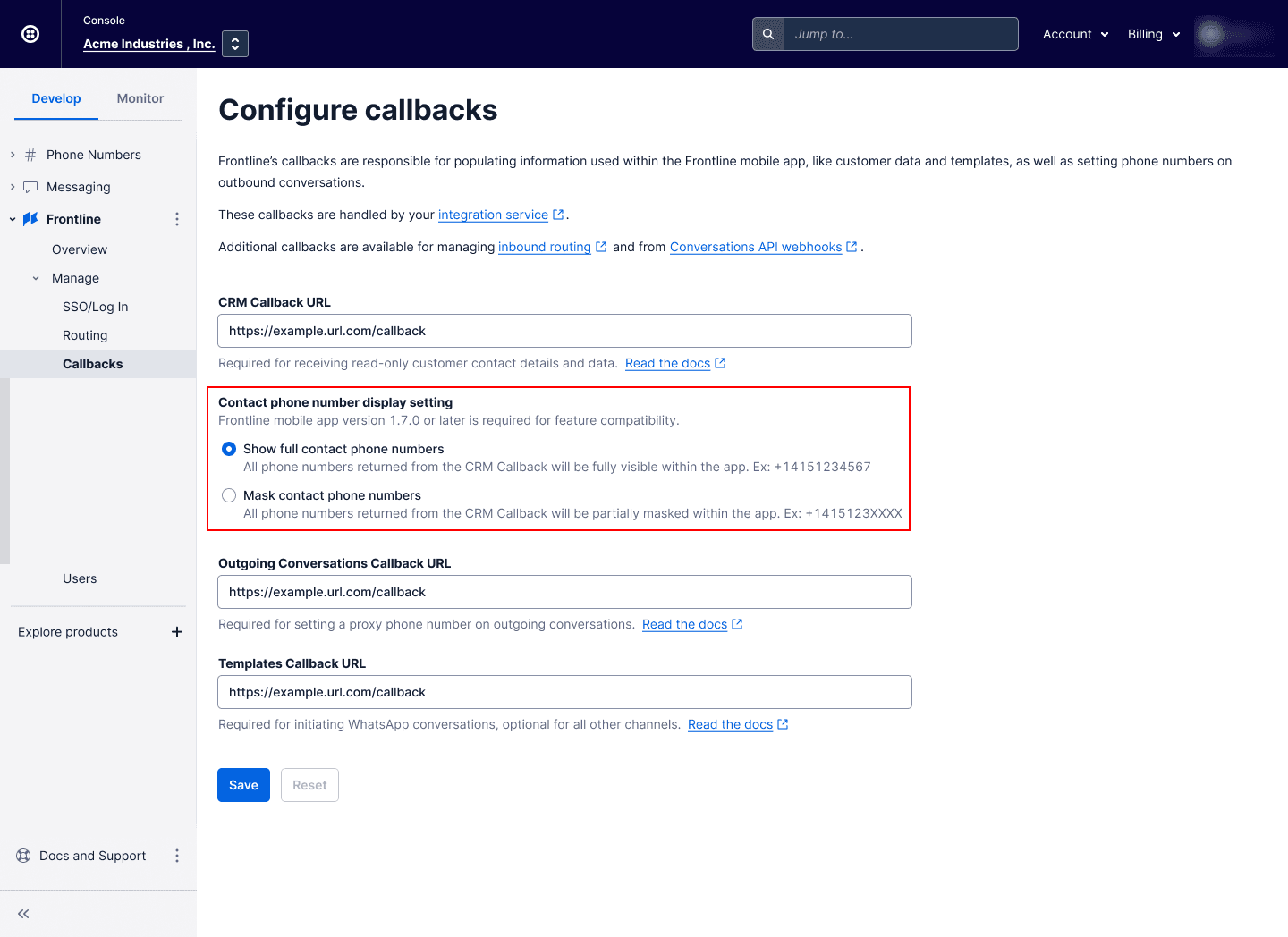Click the search magnifier icon
This screenshot has height=937, width=1288.
pos(767,33)
